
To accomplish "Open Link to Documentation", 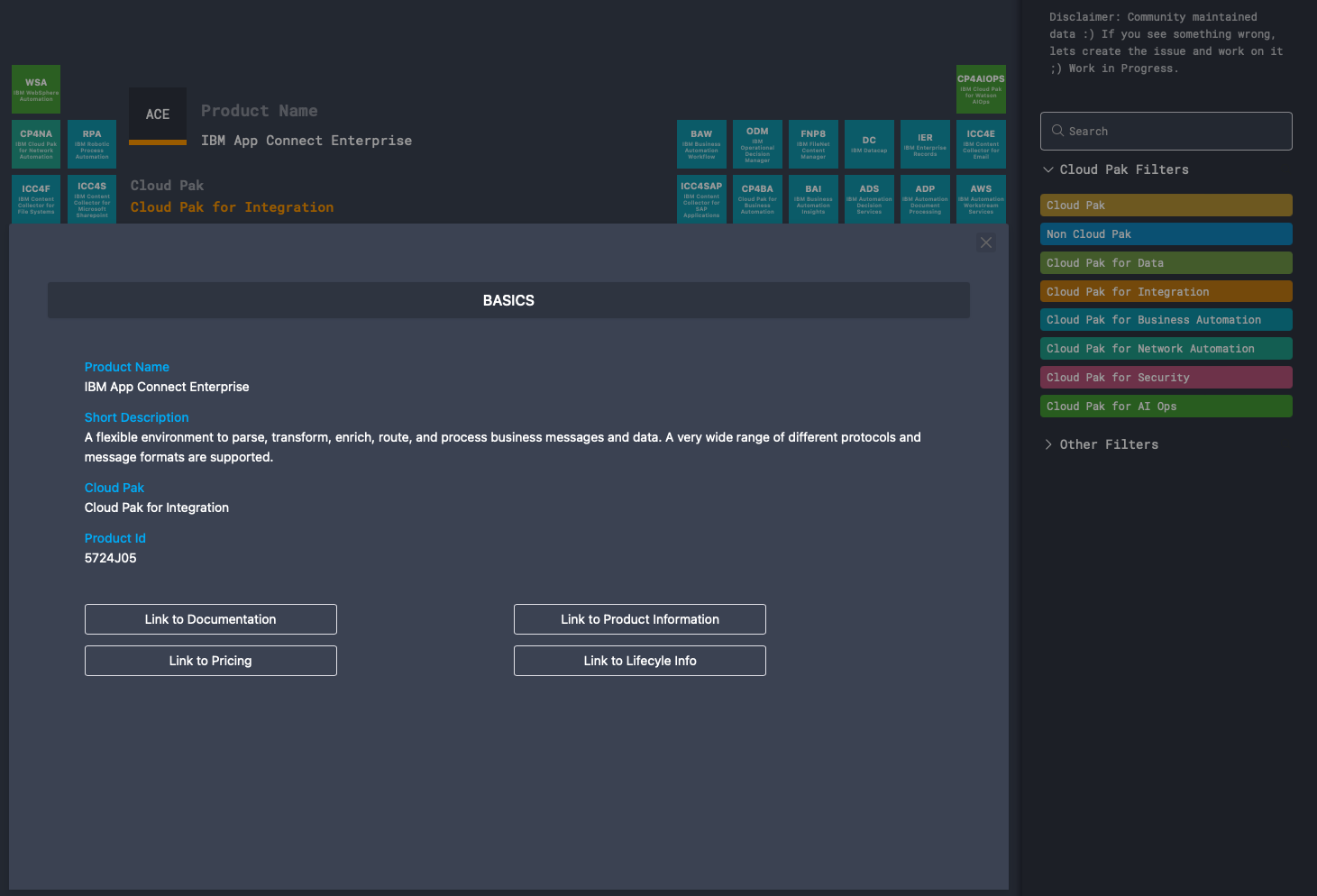I will (211, 619).
